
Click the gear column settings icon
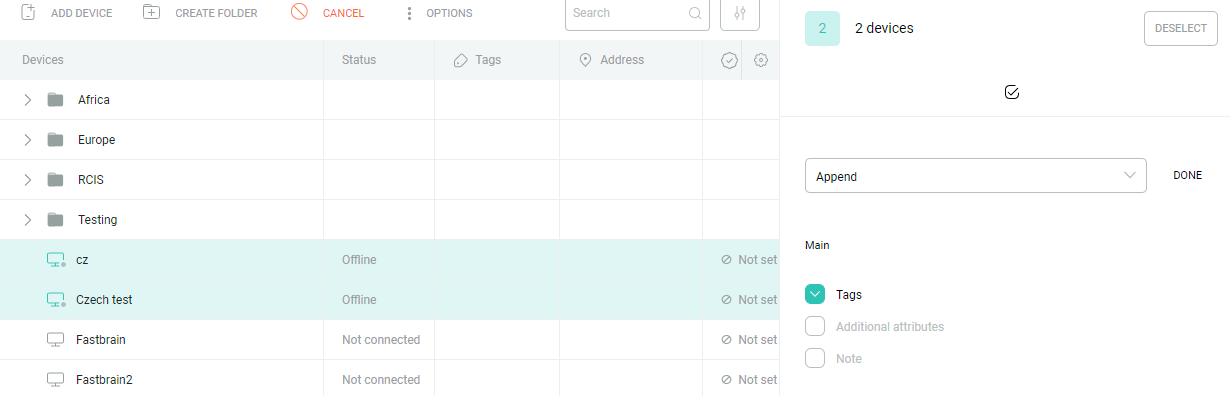click(761, 60)
